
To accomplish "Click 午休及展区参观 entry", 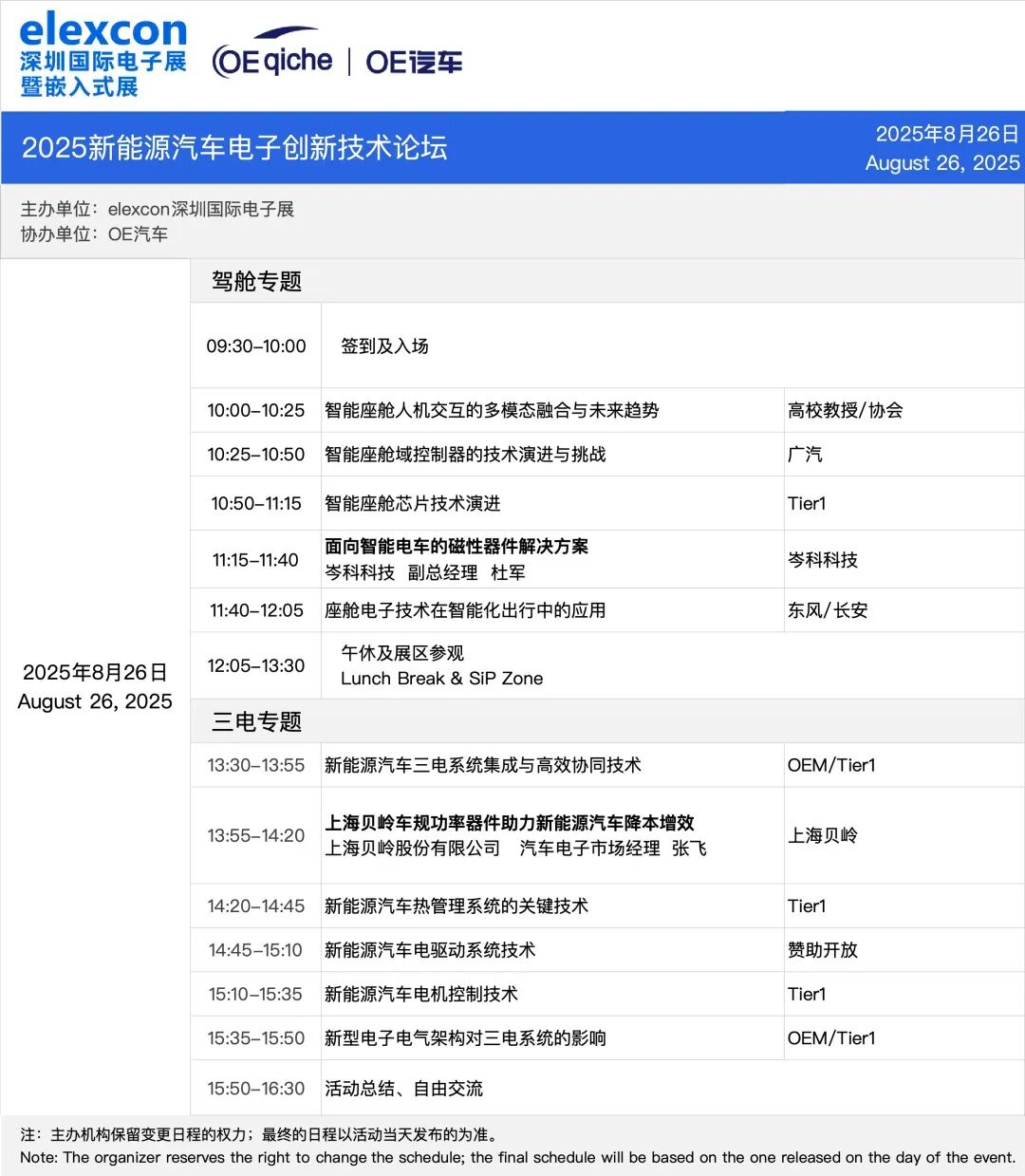I will [402, 653].
